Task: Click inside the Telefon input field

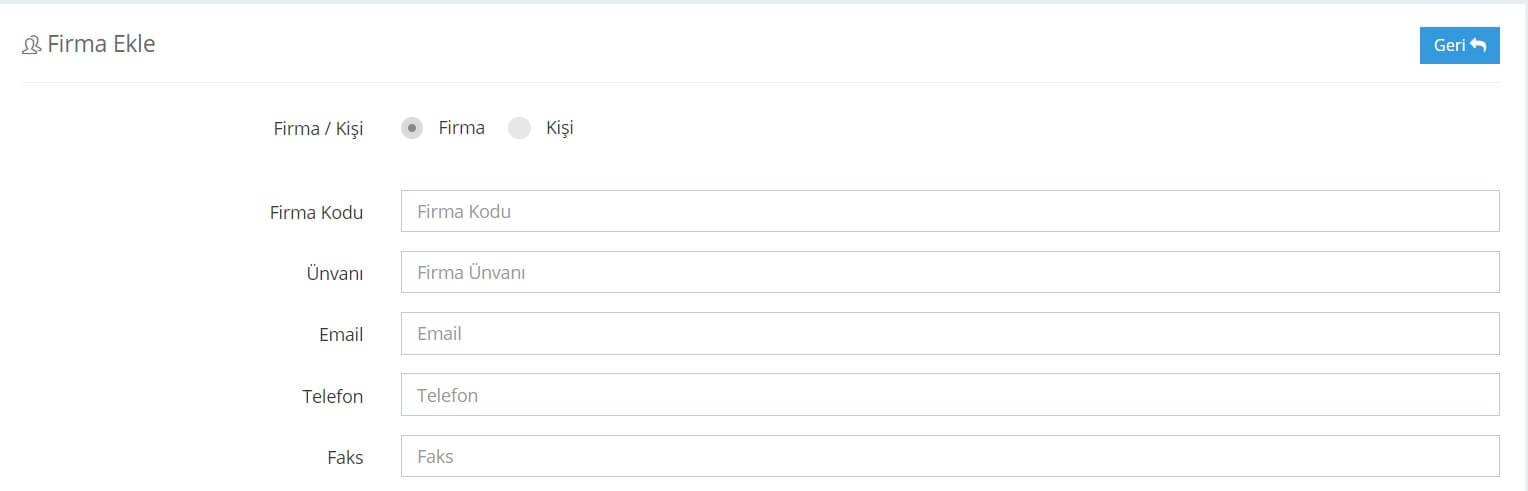Action: pyautogui.click(x=950, y=395)
